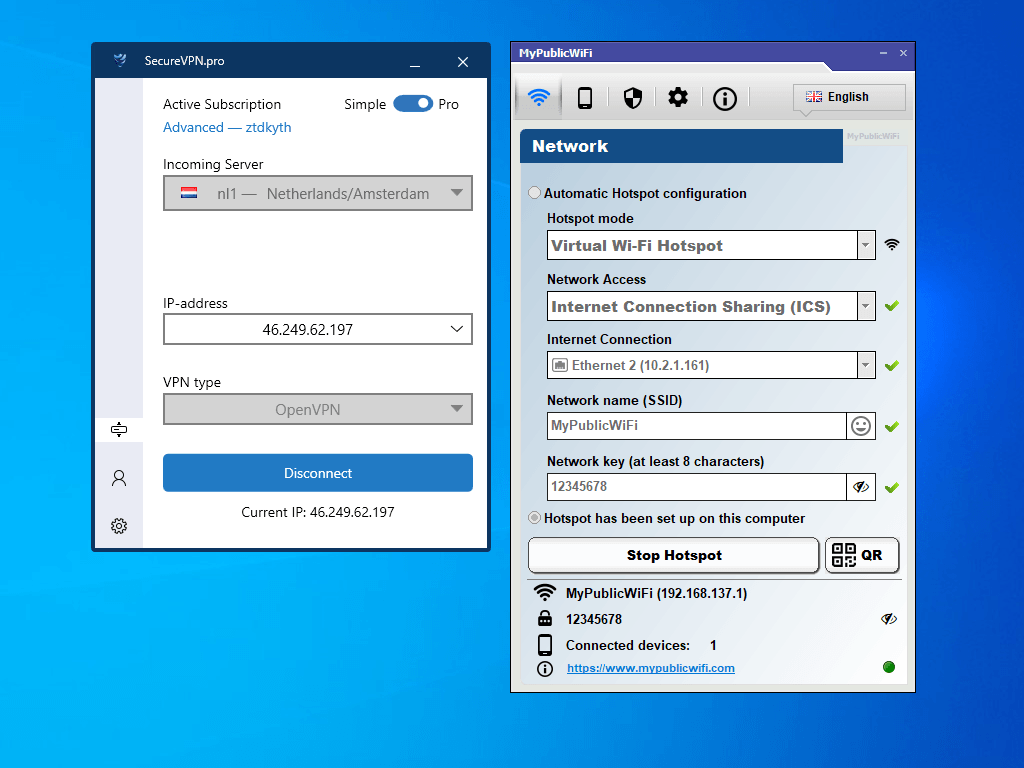
Task: Open the account profile icon in SecureVPN sidebar
Action: pos(119,478)
